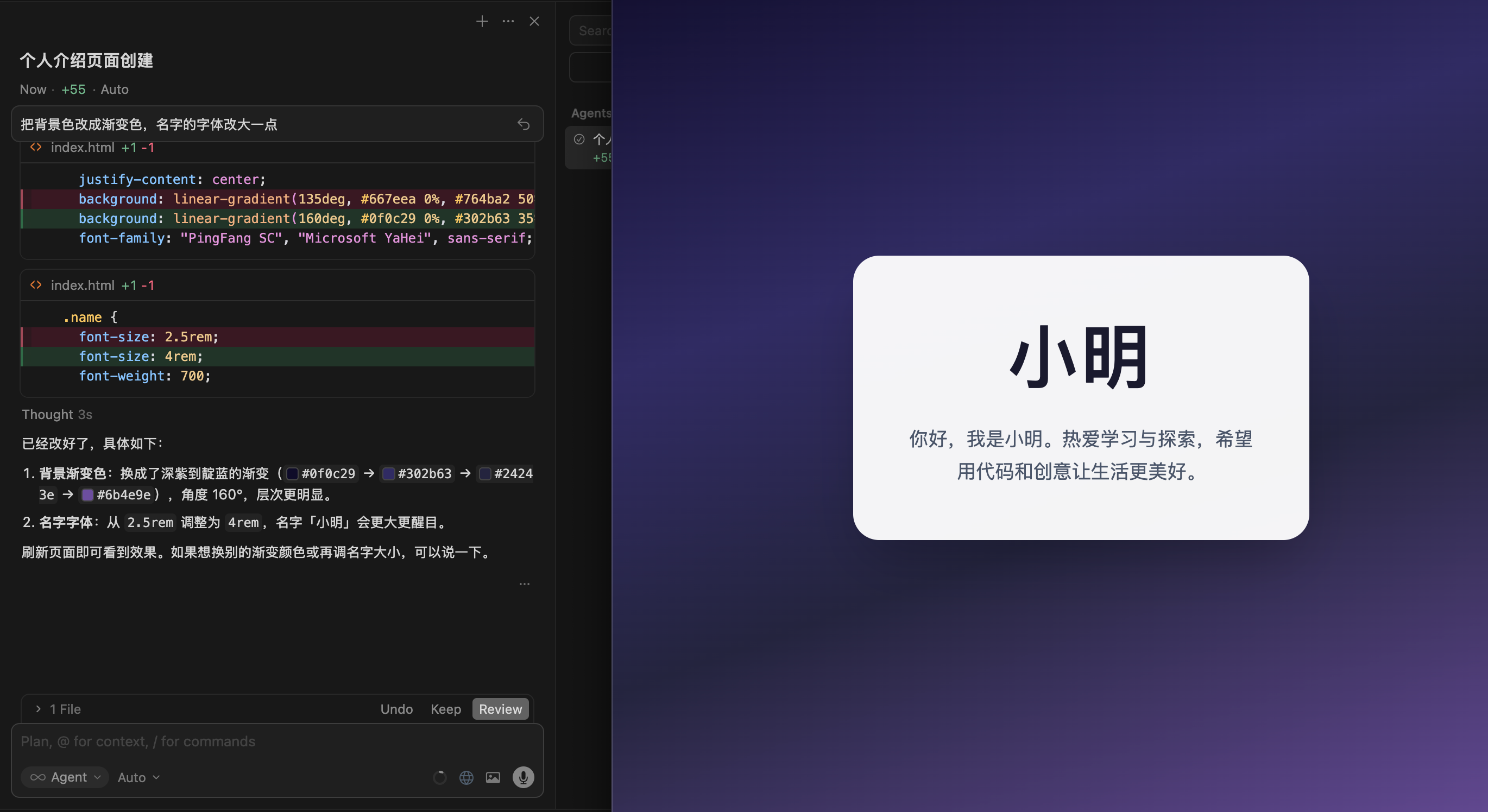
Task: Open the ellipsis under the assistant response
Action: coord(525,584)
